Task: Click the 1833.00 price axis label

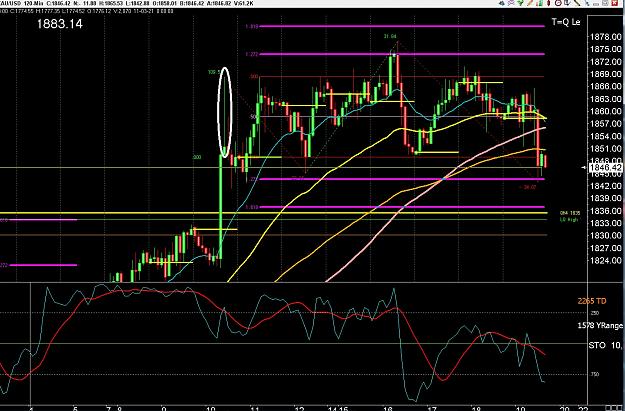Action: 605,223
